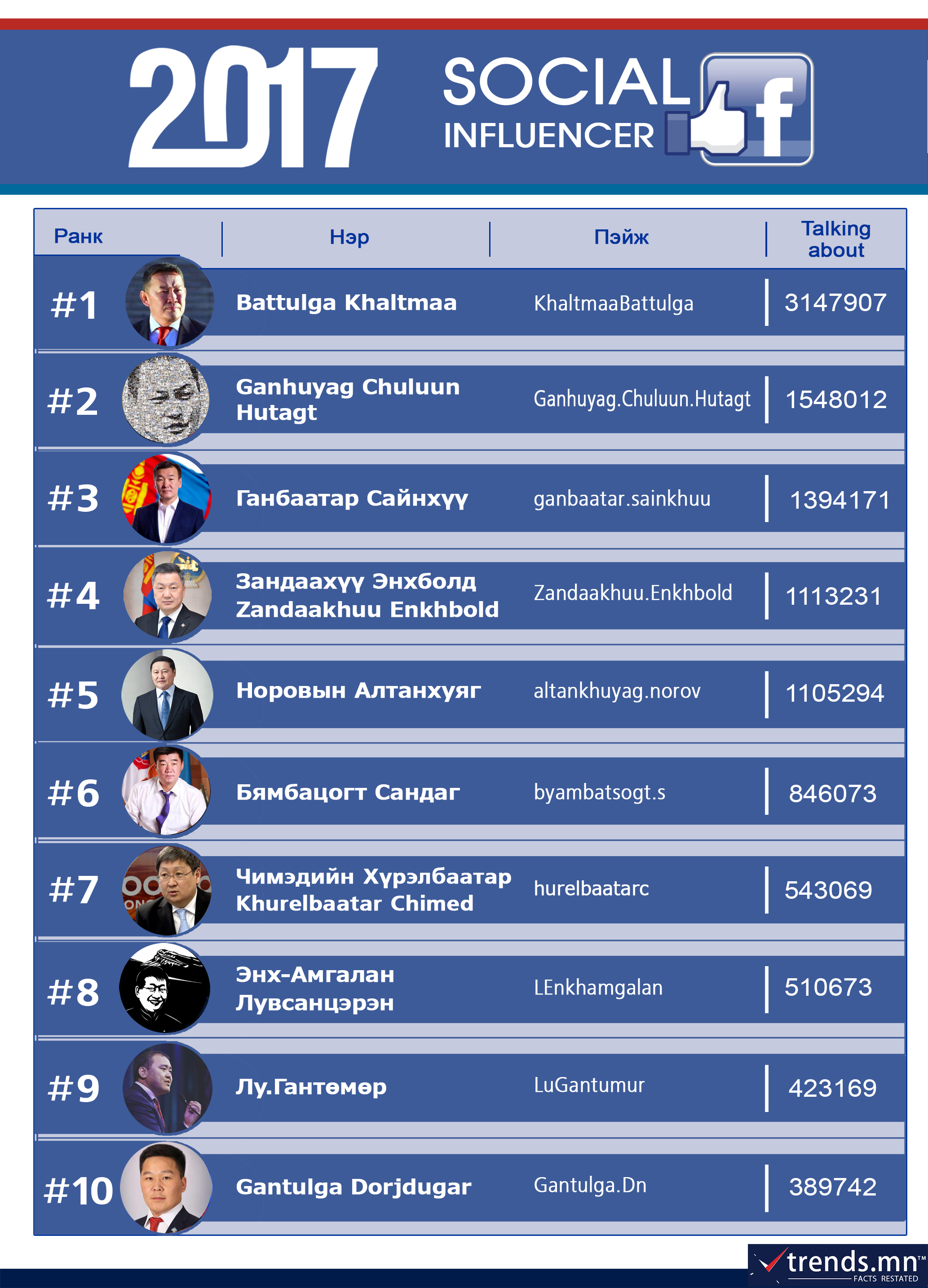Click the Facebook f logo
Viewport: 928px width, 1288px height.
coord(757,109)
